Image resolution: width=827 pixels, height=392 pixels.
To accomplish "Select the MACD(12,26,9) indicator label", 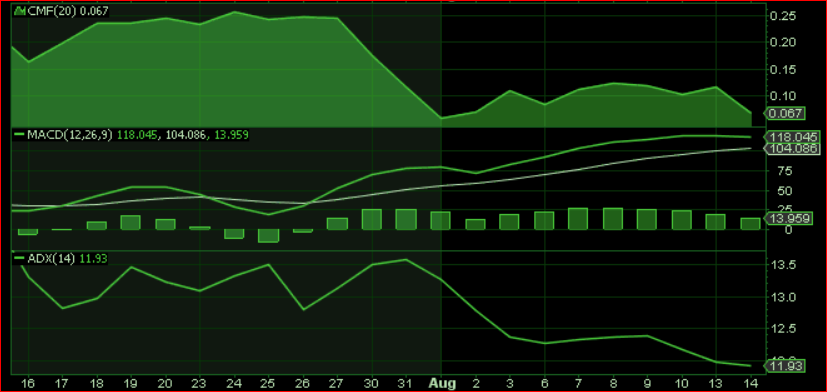I will (70, 135).
